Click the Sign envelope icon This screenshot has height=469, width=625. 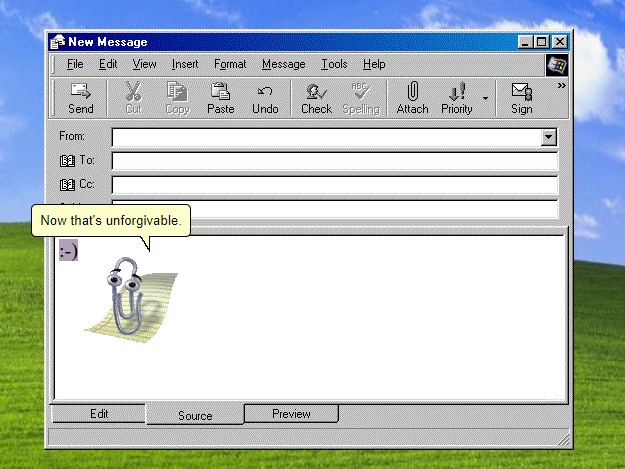tap(522, 91)
